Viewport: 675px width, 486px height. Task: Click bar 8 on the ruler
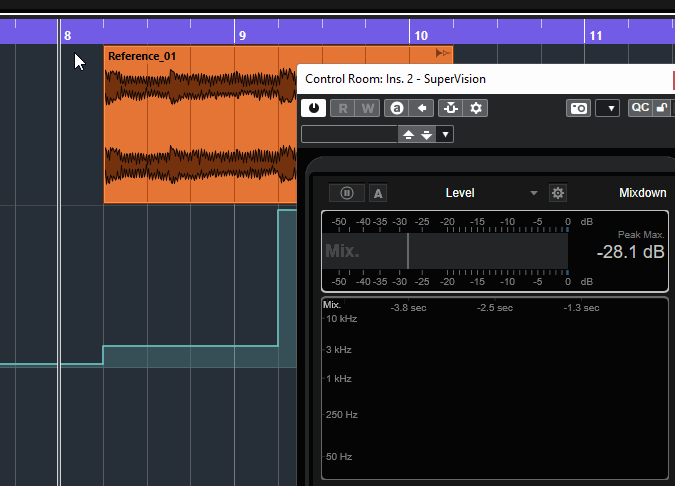(67, 36)
